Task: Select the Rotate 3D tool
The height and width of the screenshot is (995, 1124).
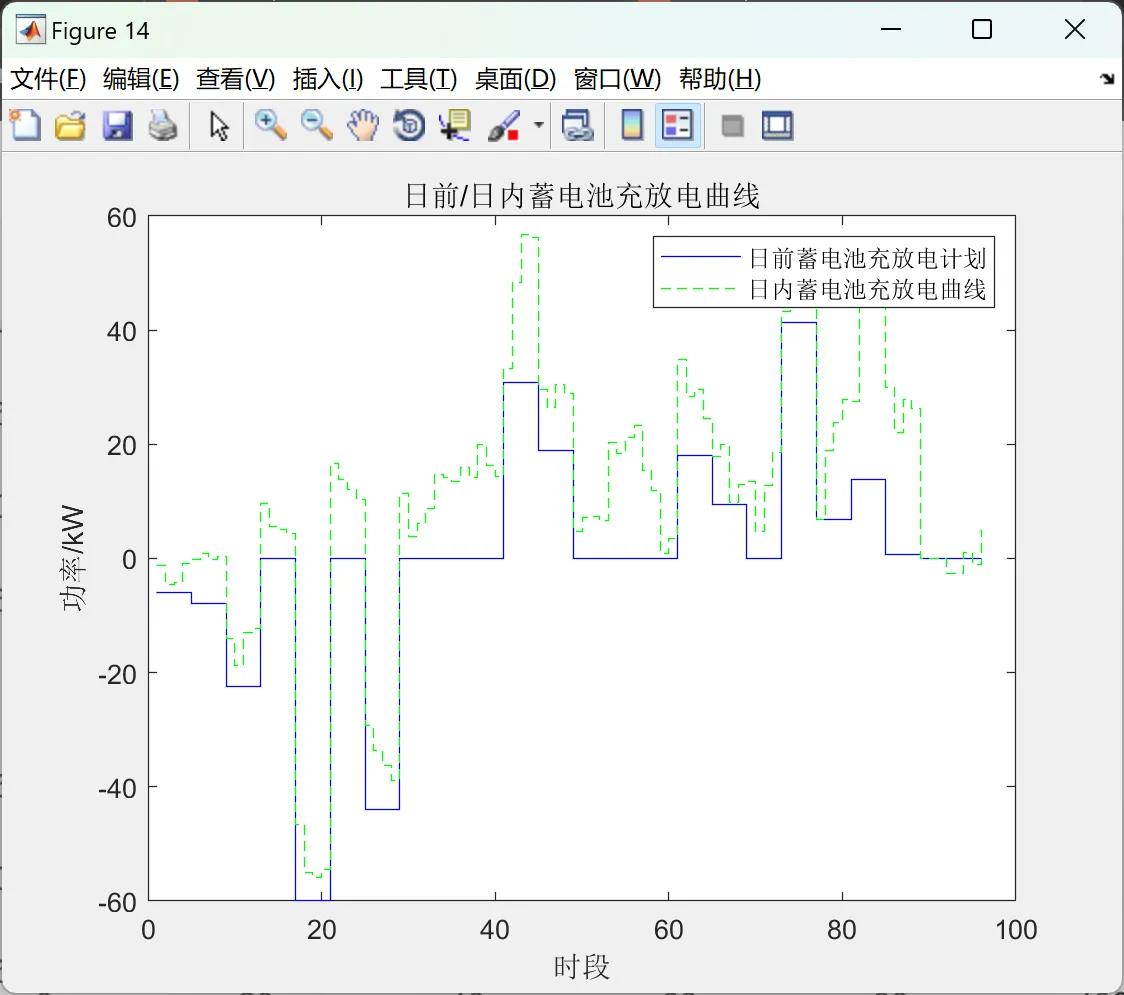Action: tap(409, 125)
